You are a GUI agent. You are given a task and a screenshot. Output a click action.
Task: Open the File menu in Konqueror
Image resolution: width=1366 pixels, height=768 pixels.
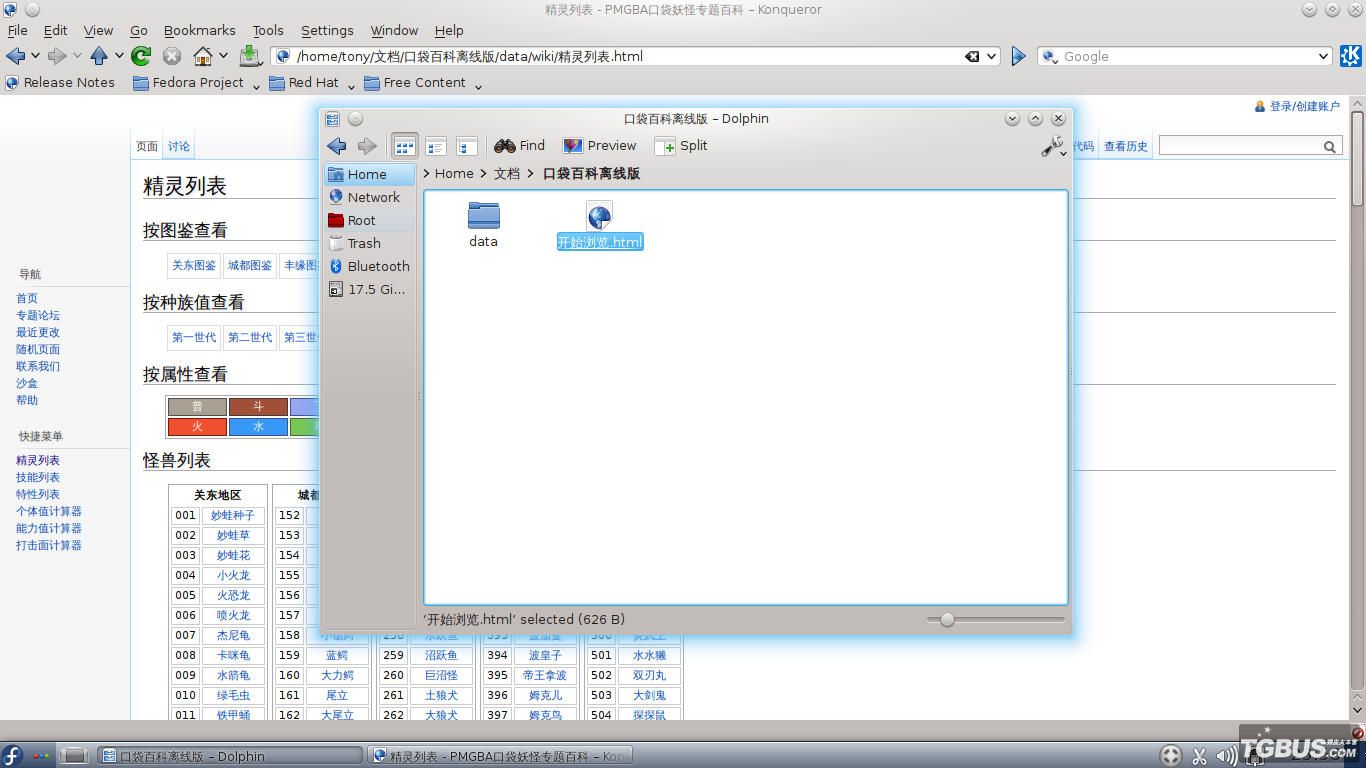pyautogui.click(x=18, y=30)
